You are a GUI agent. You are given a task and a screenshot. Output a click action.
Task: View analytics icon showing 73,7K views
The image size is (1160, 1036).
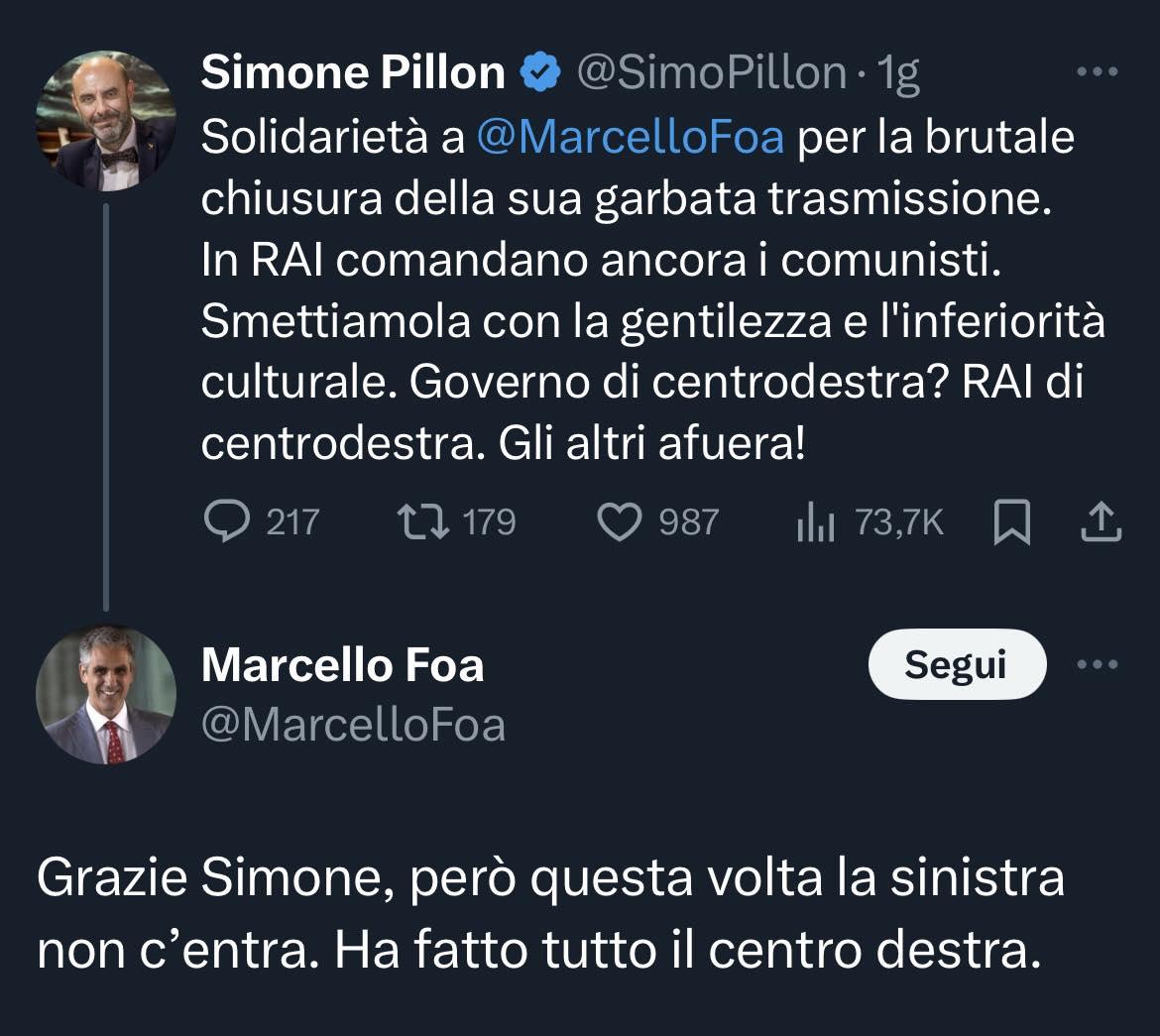[815, 522]
